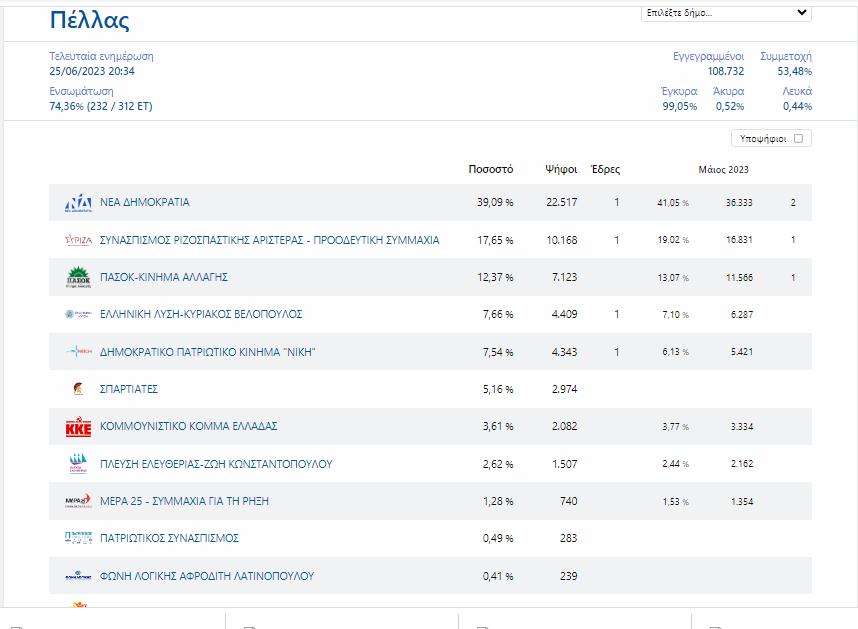Open the ΕΛΛΗΝΙΚΗ ΛΥΣΗ-ΚΥΡΙΑΚΟΣ ΒΕΛΟΠΟΥΛΟΣ link
858x629 pixels.
pyautogui.click(x=201, y=314)
